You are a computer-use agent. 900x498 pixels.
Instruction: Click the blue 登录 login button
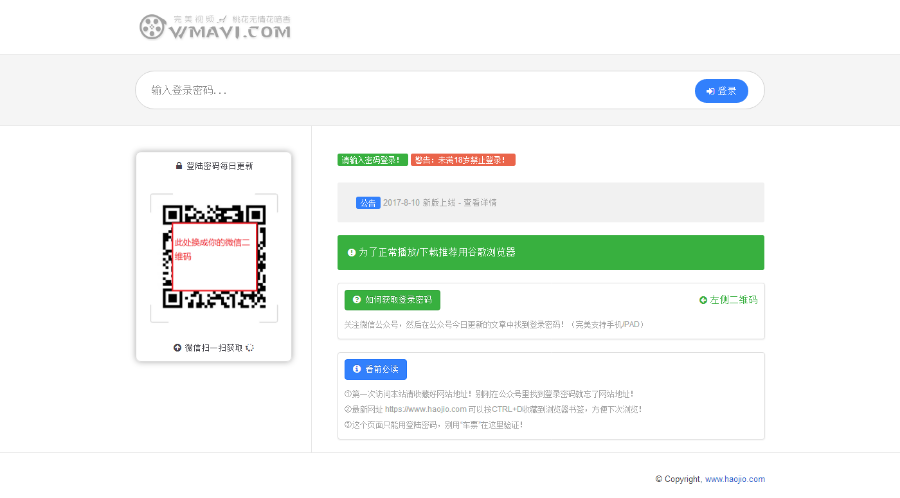pyautogui.click(x=721, y=91)
